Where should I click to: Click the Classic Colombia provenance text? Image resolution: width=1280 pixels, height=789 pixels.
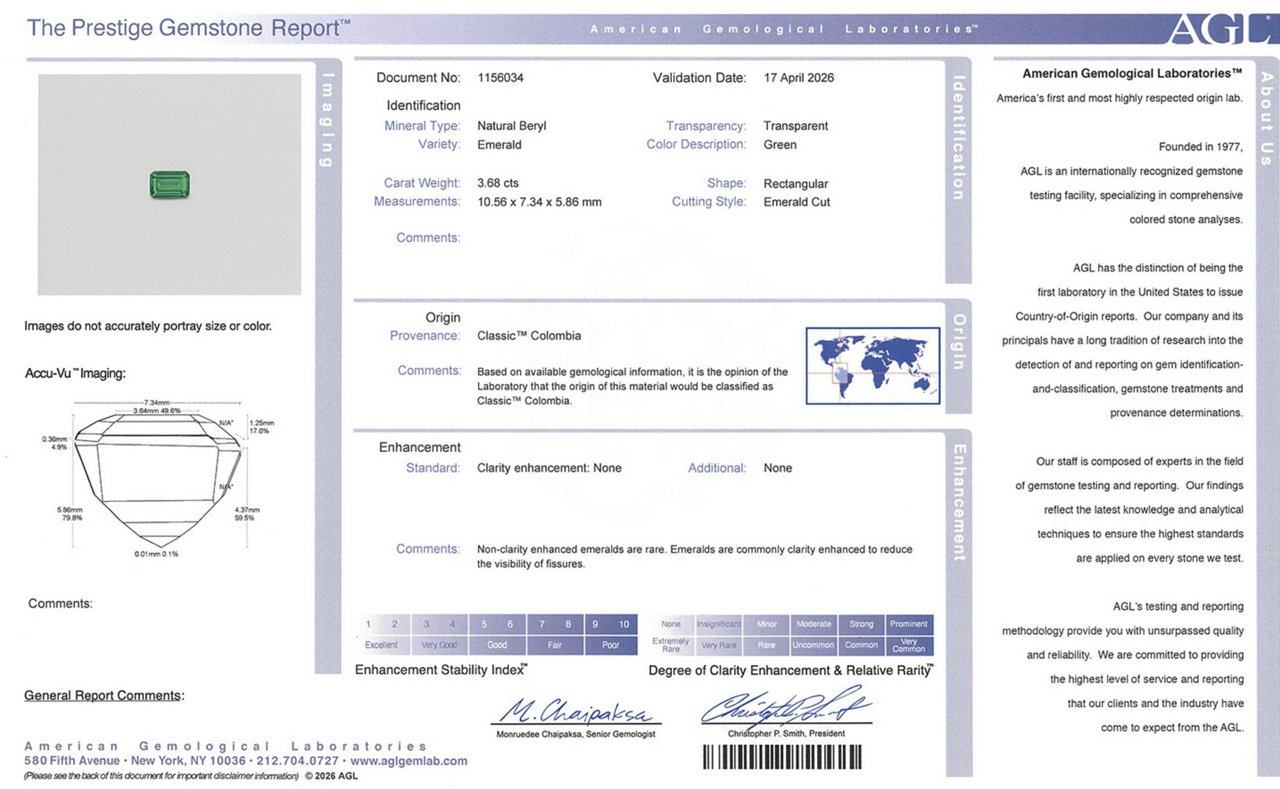coord(529,336)
